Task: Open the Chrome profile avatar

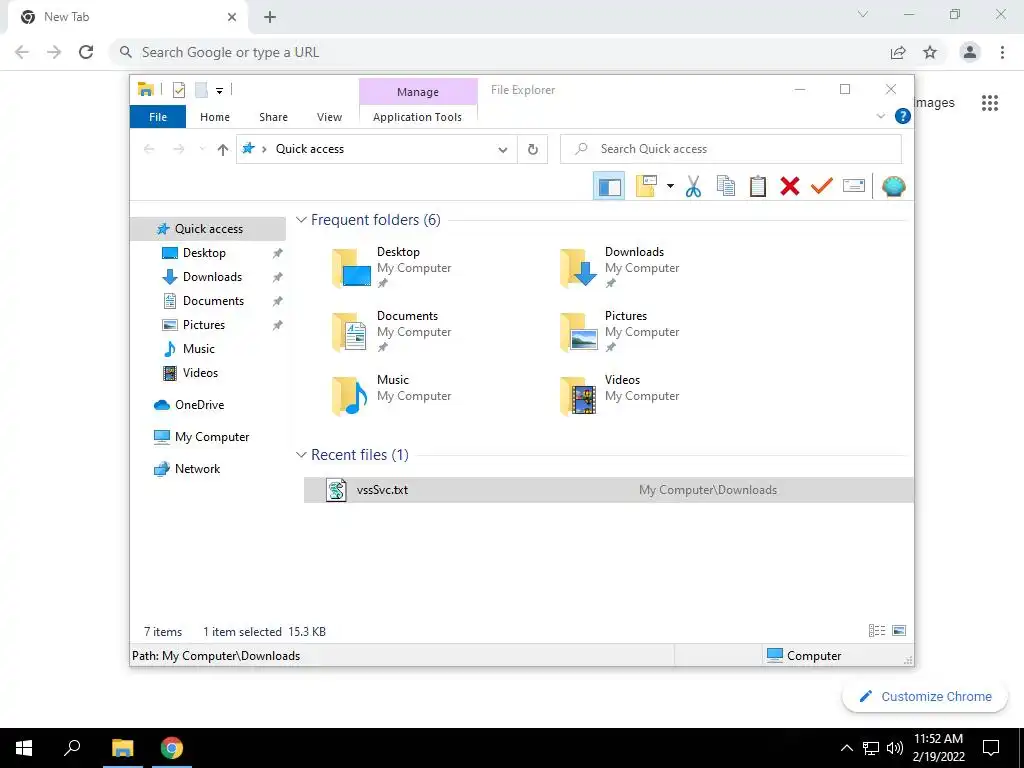Action: 970,52
